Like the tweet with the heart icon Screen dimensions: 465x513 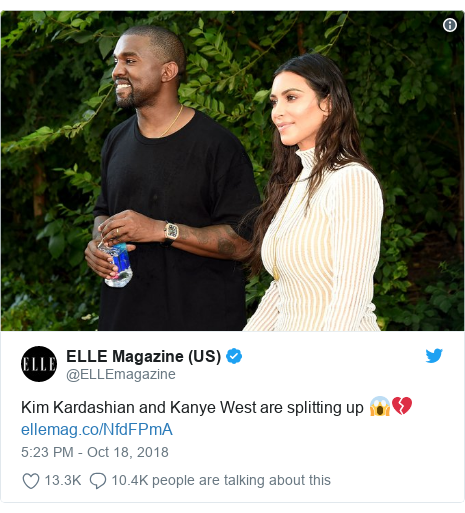(31, 481)
